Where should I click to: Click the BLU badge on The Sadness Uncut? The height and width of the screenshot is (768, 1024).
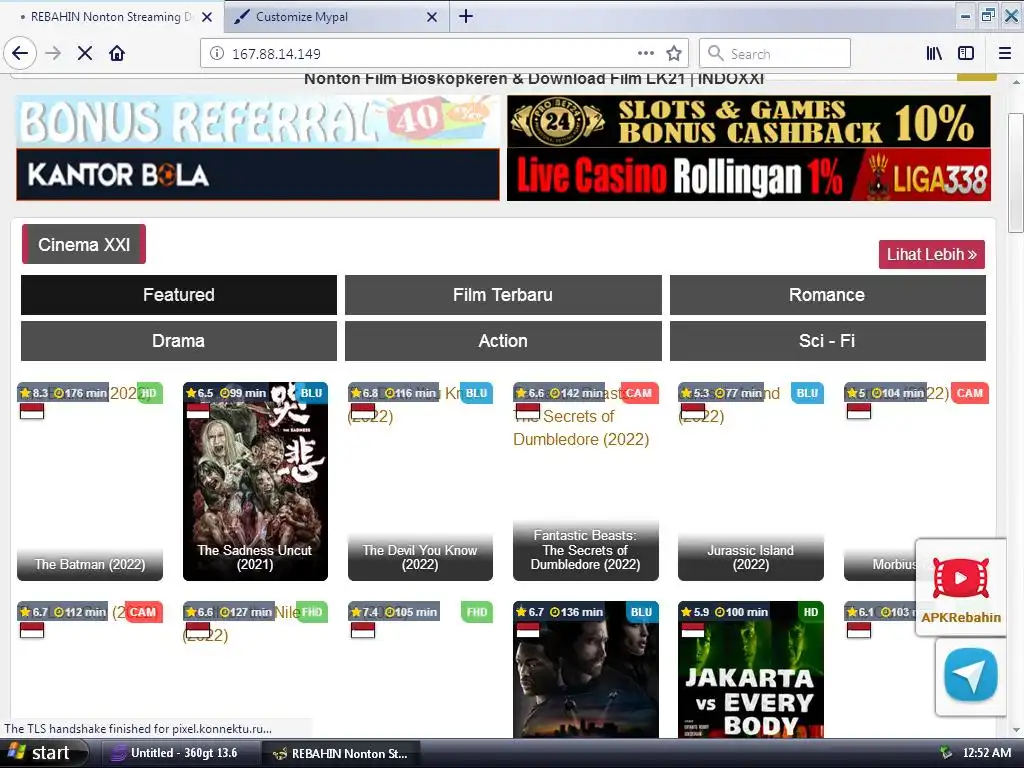click(311, 393)
